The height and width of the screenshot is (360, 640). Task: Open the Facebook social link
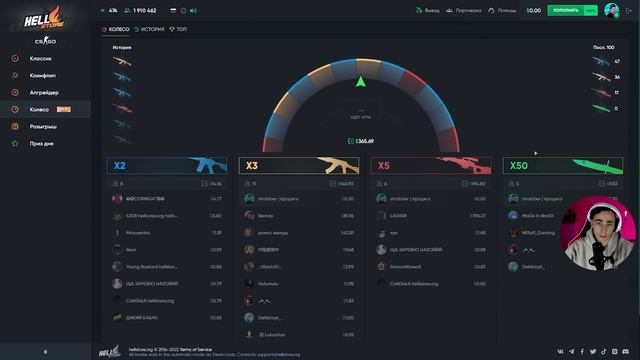pos(582,351)
